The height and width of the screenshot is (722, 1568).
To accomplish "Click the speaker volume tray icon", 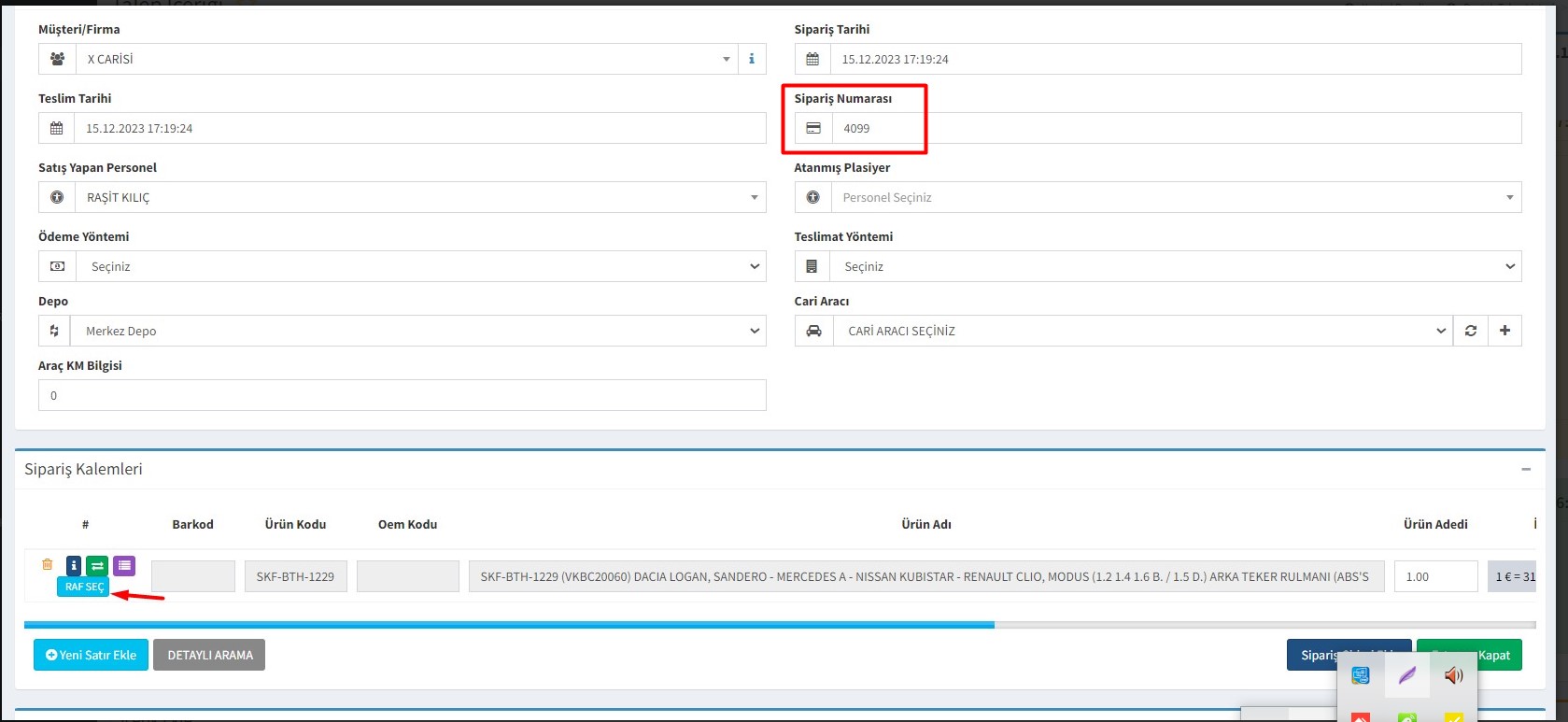I will (x=1453, y=675).
